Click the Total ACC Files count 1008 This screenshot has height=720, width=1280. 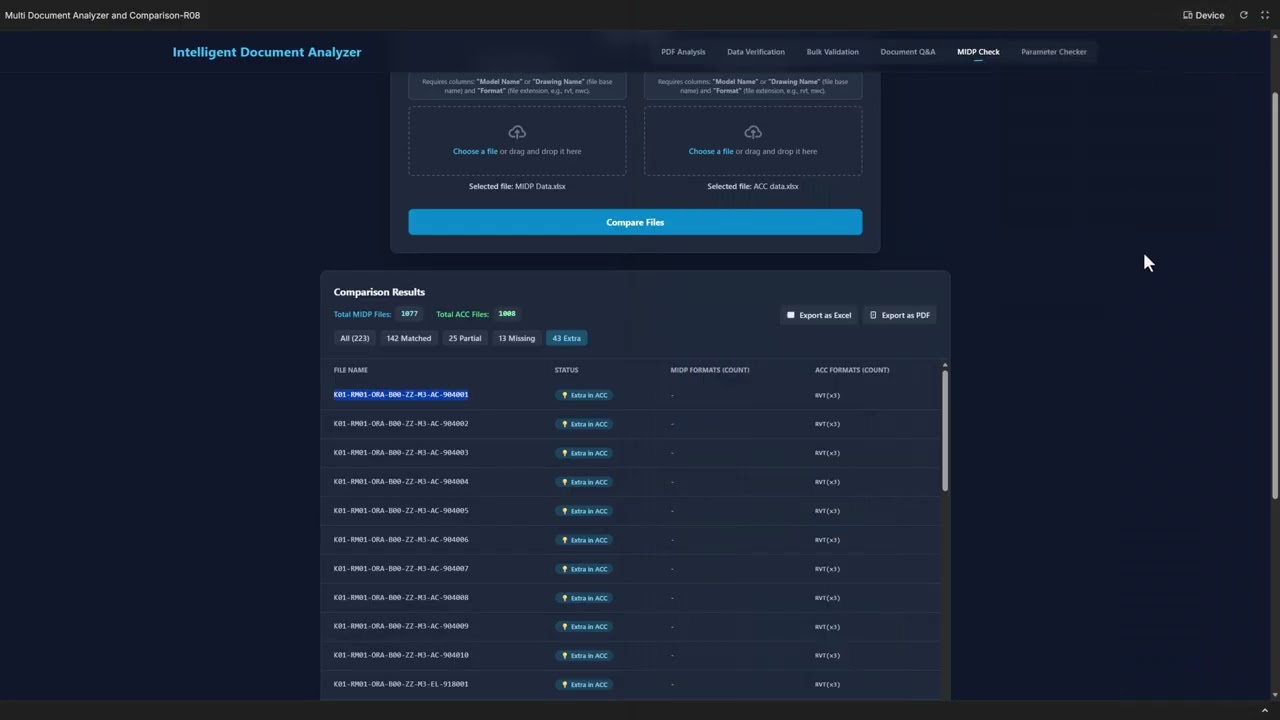507,314
